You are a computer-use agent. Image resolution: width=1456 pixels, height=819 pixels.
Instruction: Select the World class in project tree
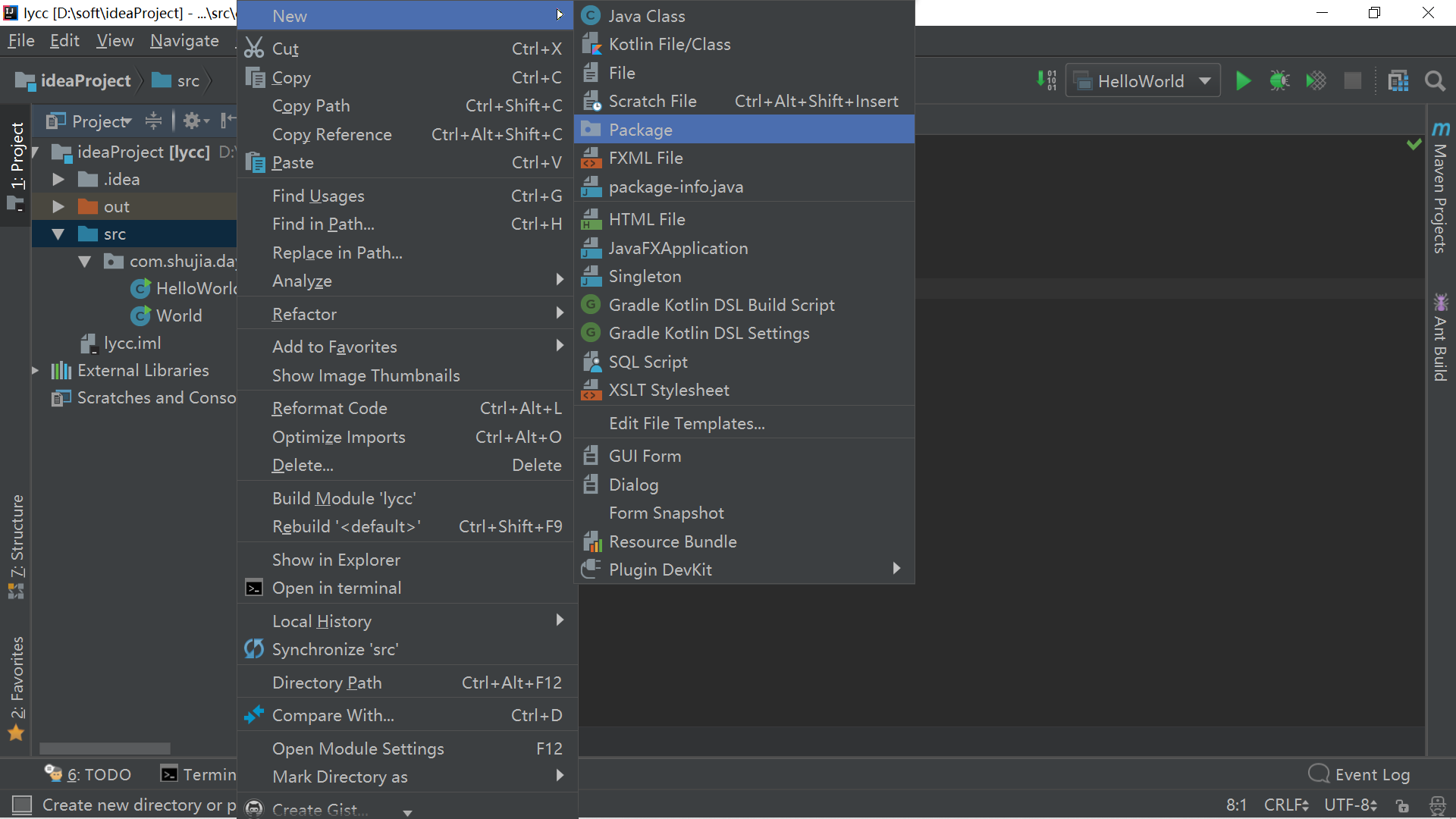pos(178,315)
